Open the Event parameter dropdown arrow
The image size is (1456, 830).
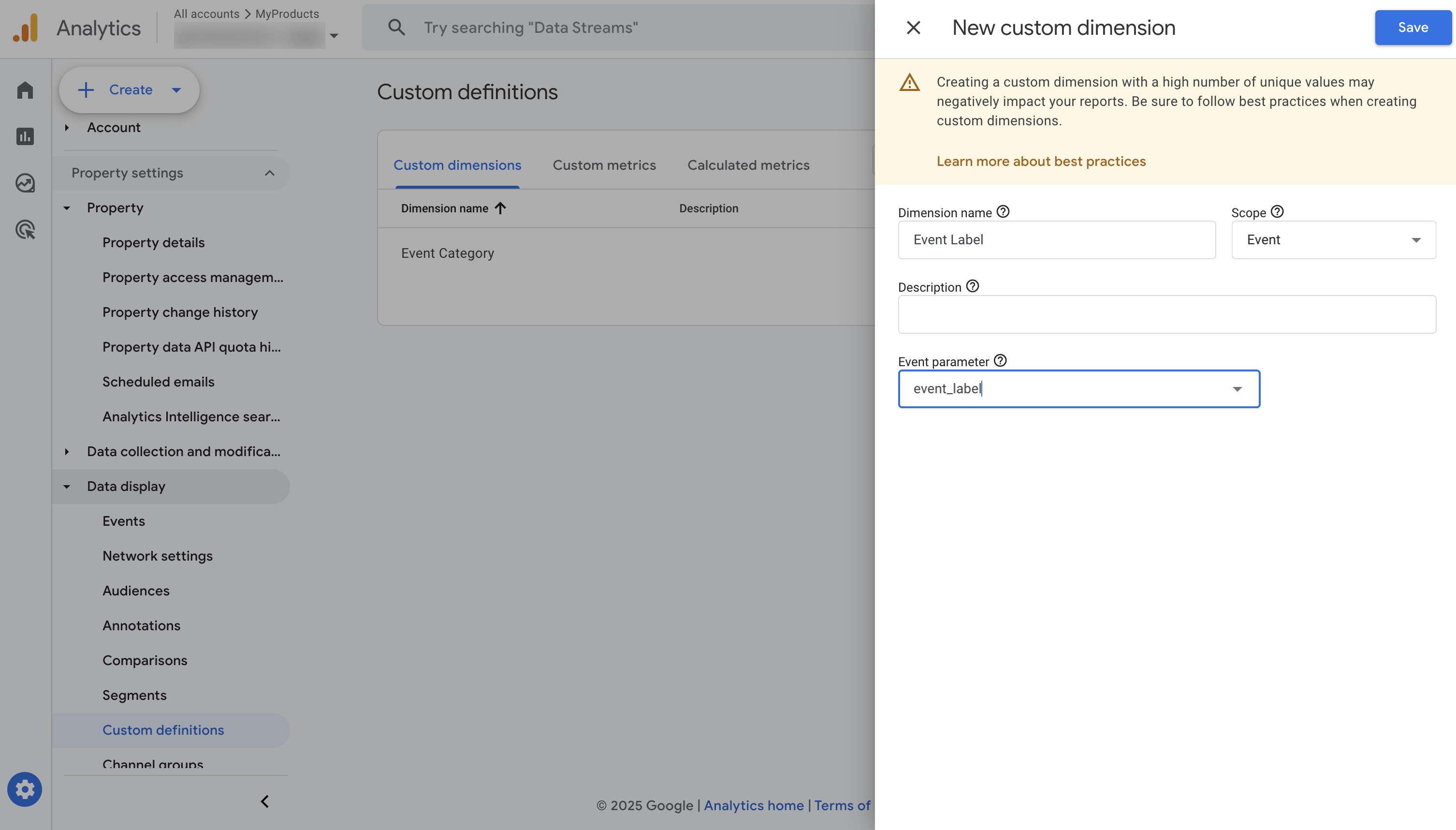tap(1237, 389)
